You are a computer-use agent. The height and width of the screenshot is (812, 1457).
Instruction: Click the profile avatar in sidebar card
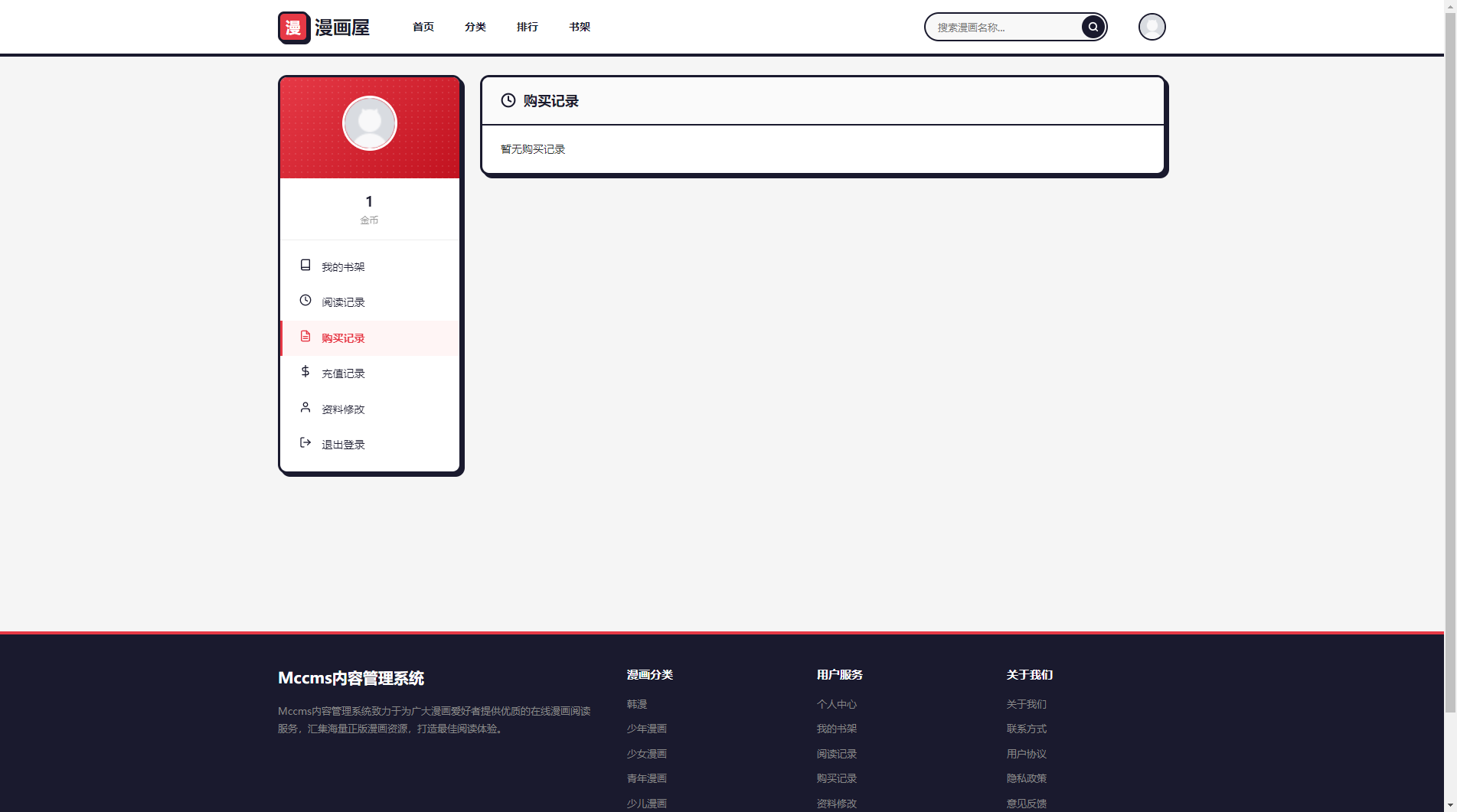pos(369,123)
